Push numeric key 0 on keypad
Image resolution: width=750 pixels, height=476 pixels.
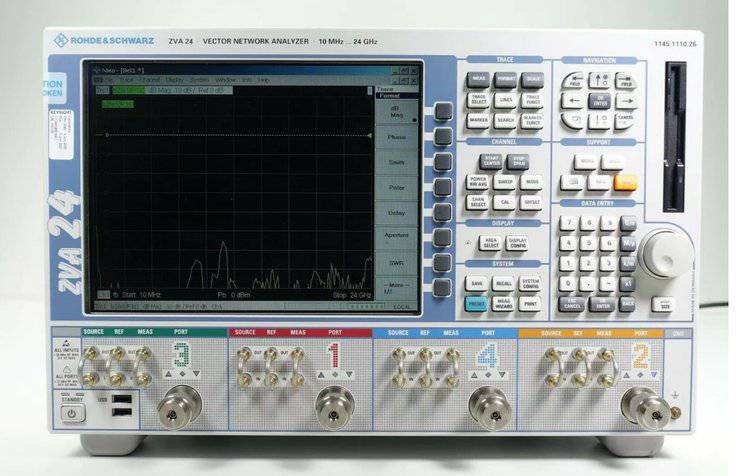point(568,283)
